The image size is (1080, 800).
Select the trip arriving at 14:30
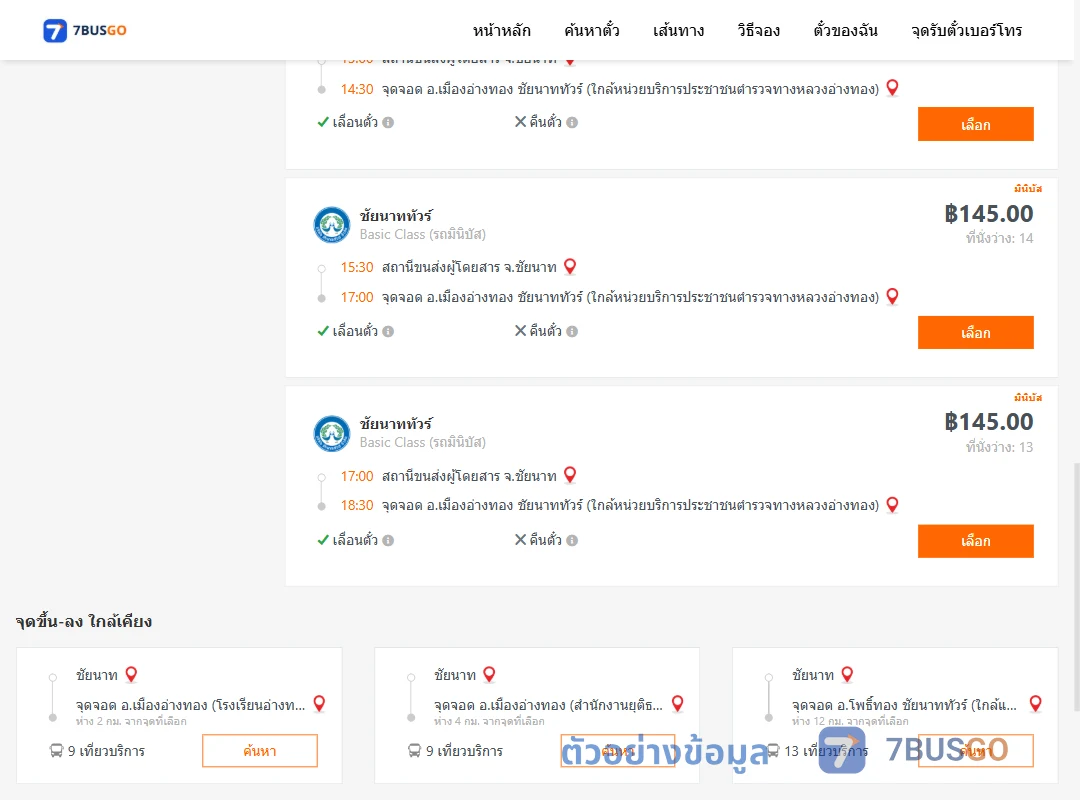[975, 124]
